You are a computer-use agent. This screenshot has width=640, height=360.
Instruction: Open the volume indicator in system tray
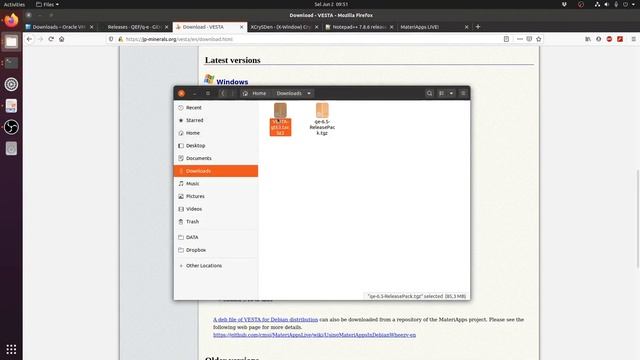point(607,4)
